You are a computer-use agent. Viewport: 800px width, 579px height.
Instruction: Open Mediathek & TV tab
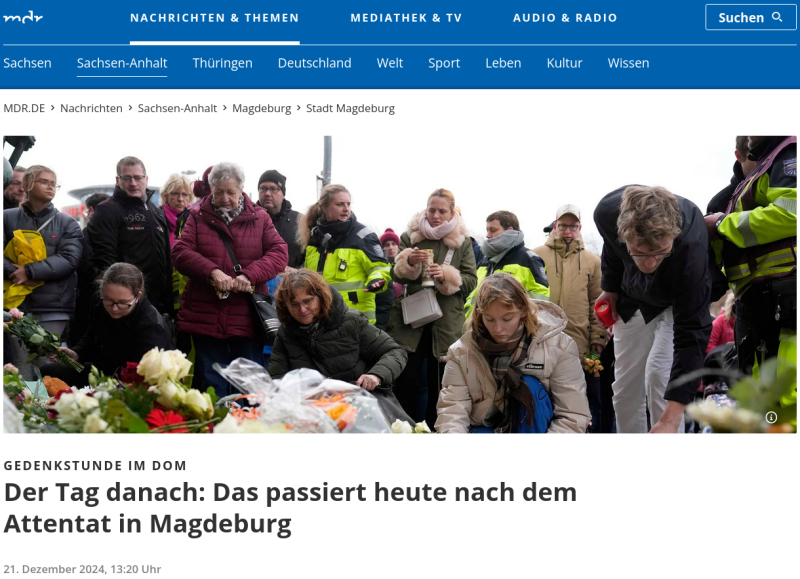click(x=406, y=18)
